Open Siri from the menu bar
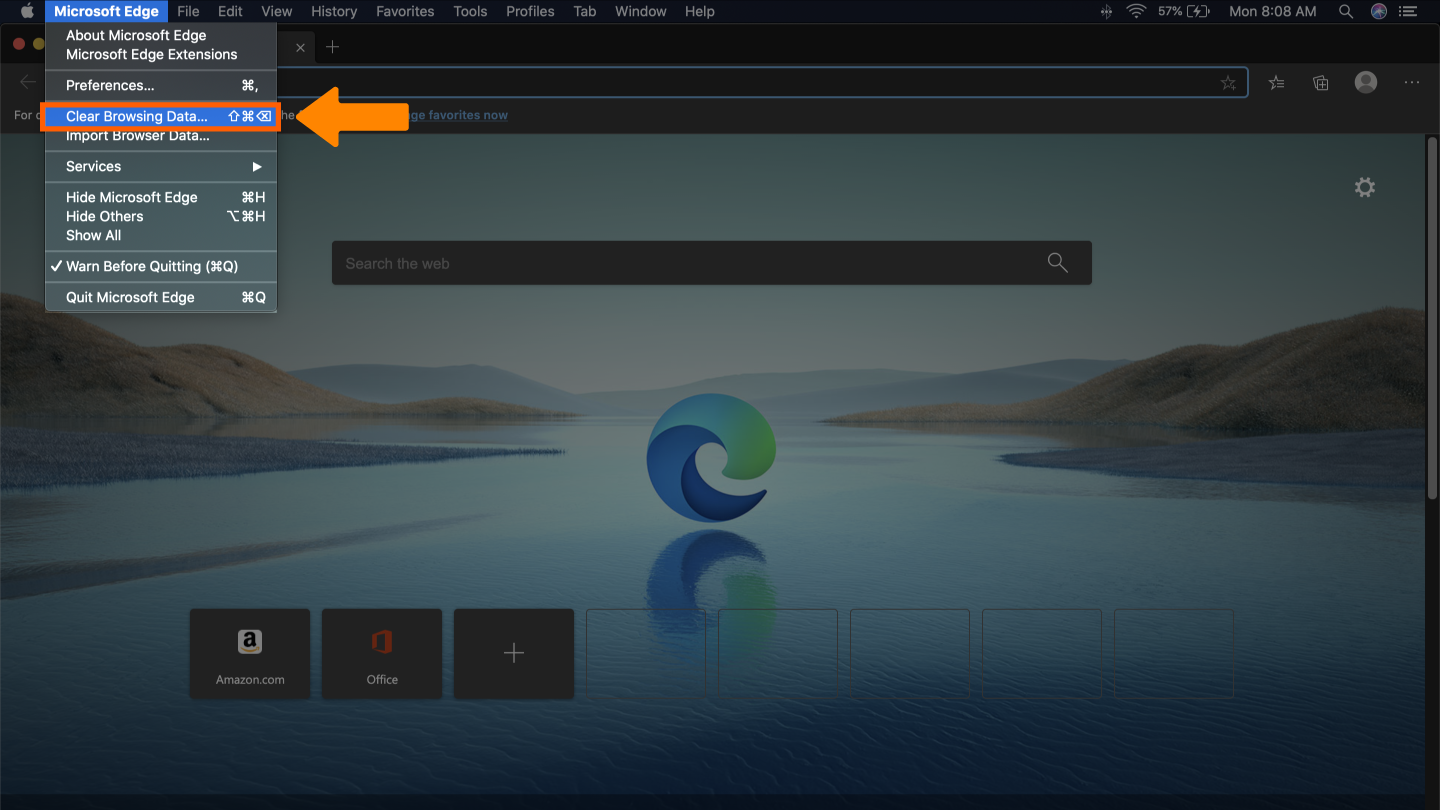Image resolution: width=1440 pixels, height=810 pixels. coord(1379,11)
